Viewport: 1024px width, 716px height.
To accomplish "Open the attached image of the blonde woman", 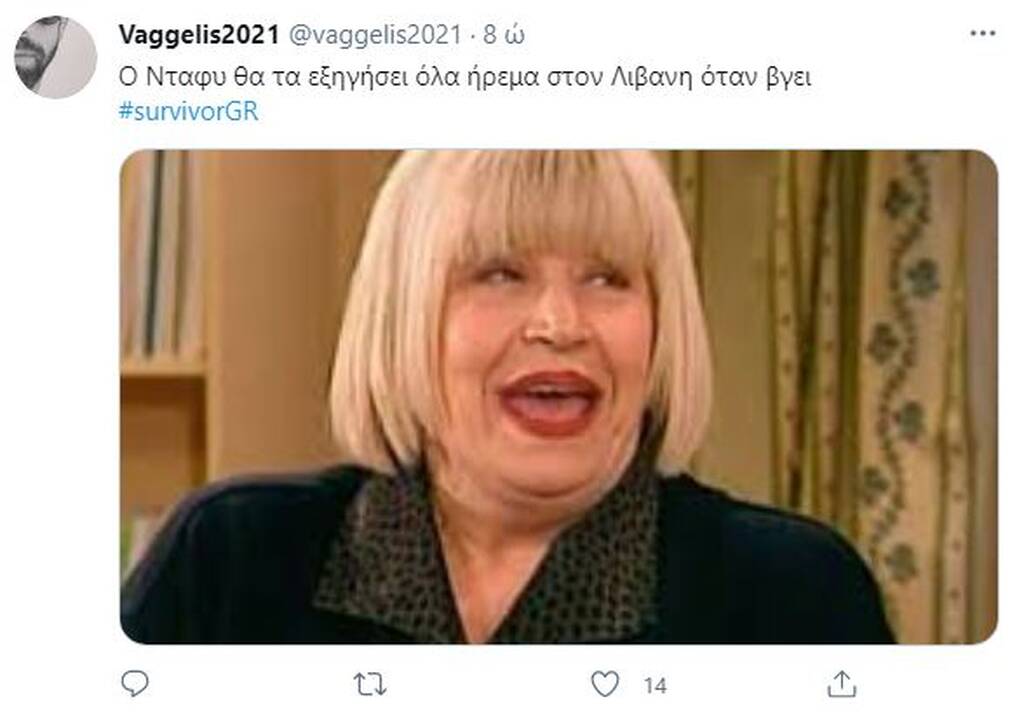I will click(558, 397).
